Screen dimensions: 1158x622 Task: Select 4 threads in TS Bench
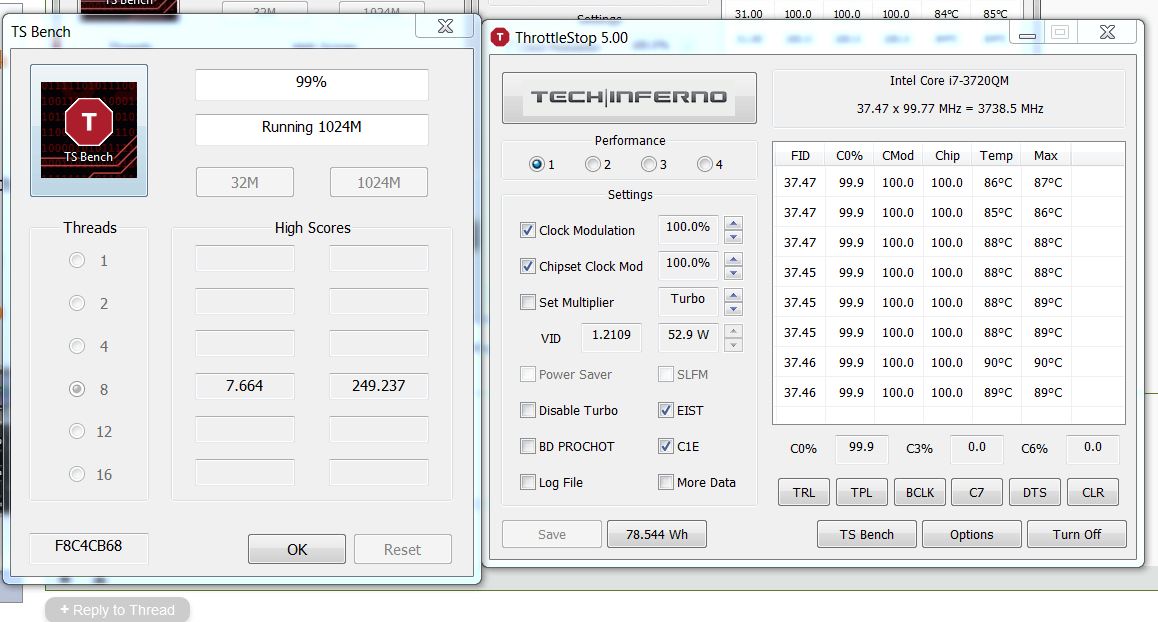[x=77, y=346]
